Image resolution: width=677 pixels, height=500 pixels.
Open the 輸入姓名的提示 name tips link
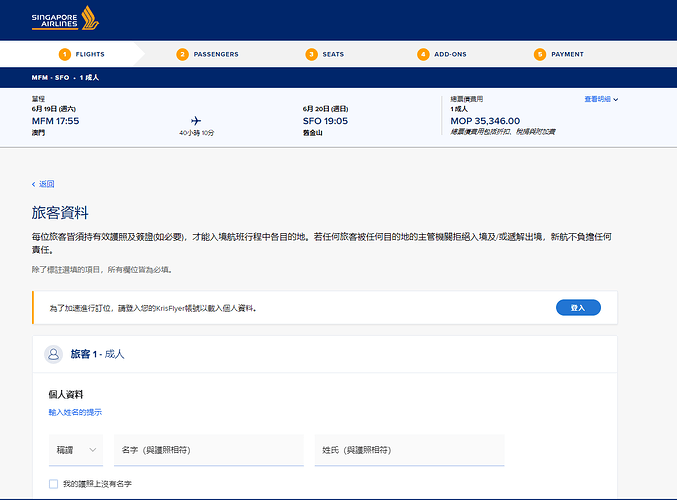(x=75, y=412)
